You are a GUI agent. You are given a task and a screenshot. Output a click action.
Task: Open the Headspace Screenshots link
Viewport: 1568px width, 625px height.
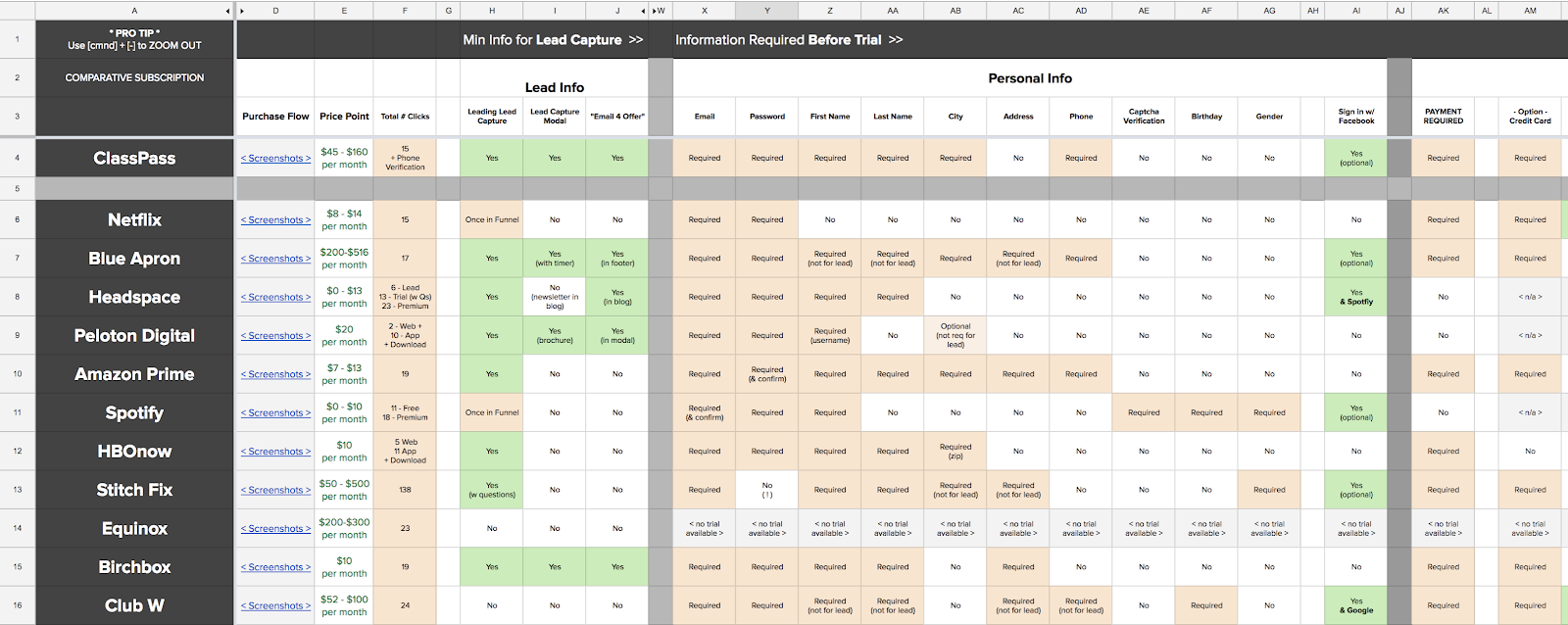coord(275,297)
